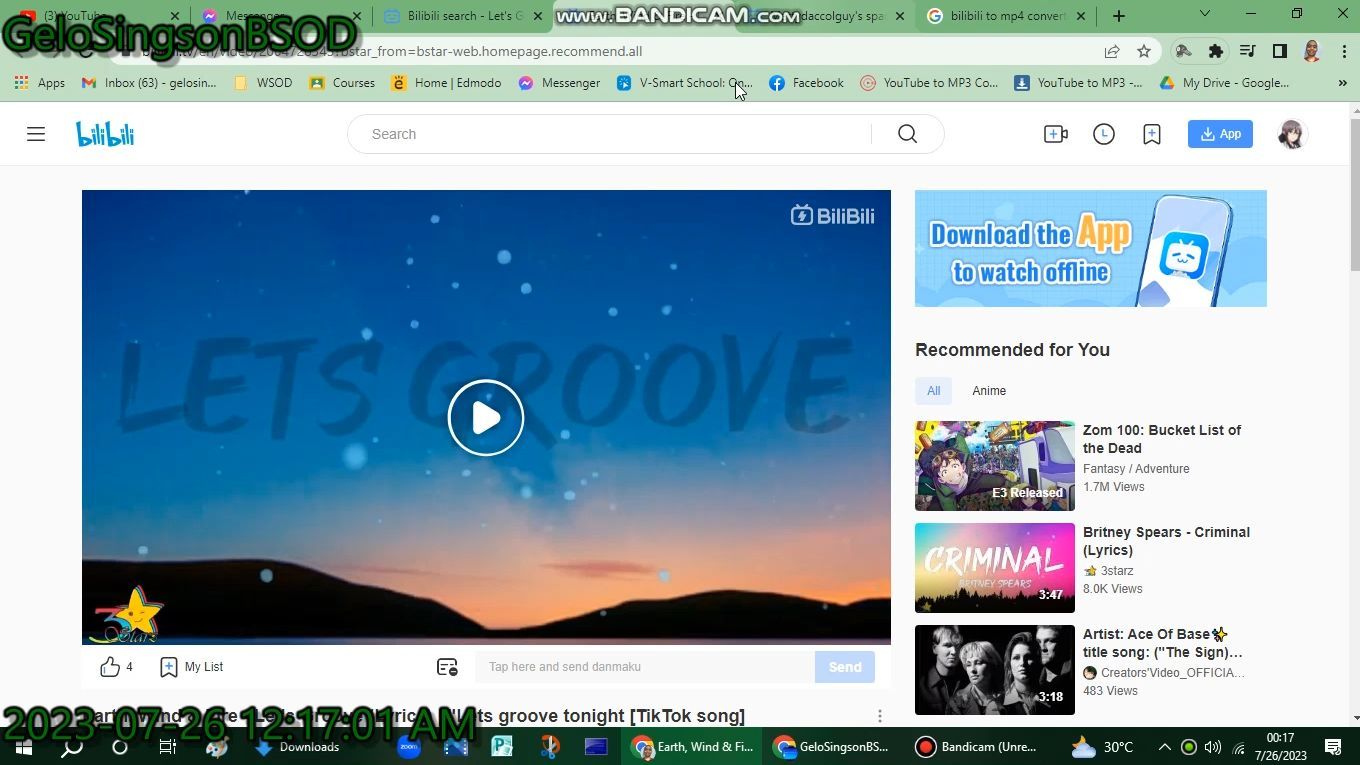
Task: Expand the Chrome tab search chevron
Action: [x=1204, y=14]
